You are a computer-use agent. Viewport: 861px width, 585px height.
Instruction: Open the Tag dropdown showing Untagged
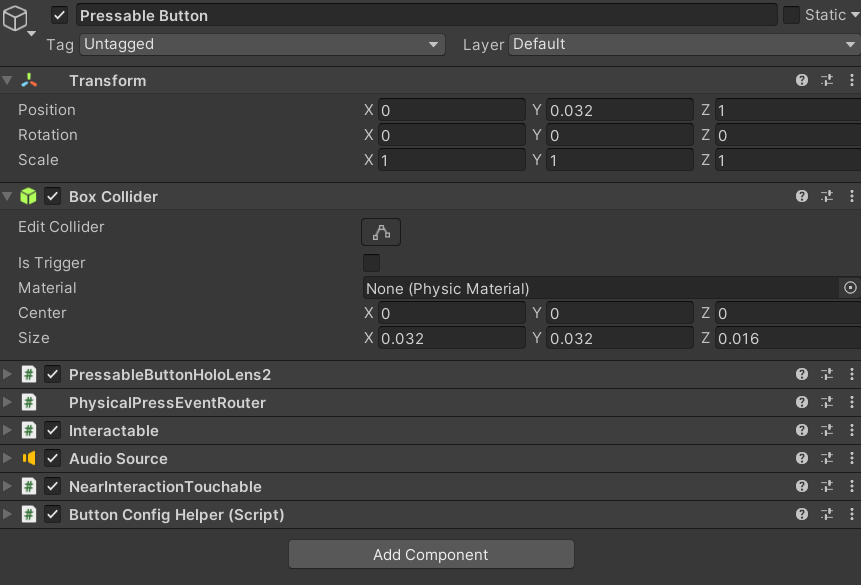coord(262,44)
